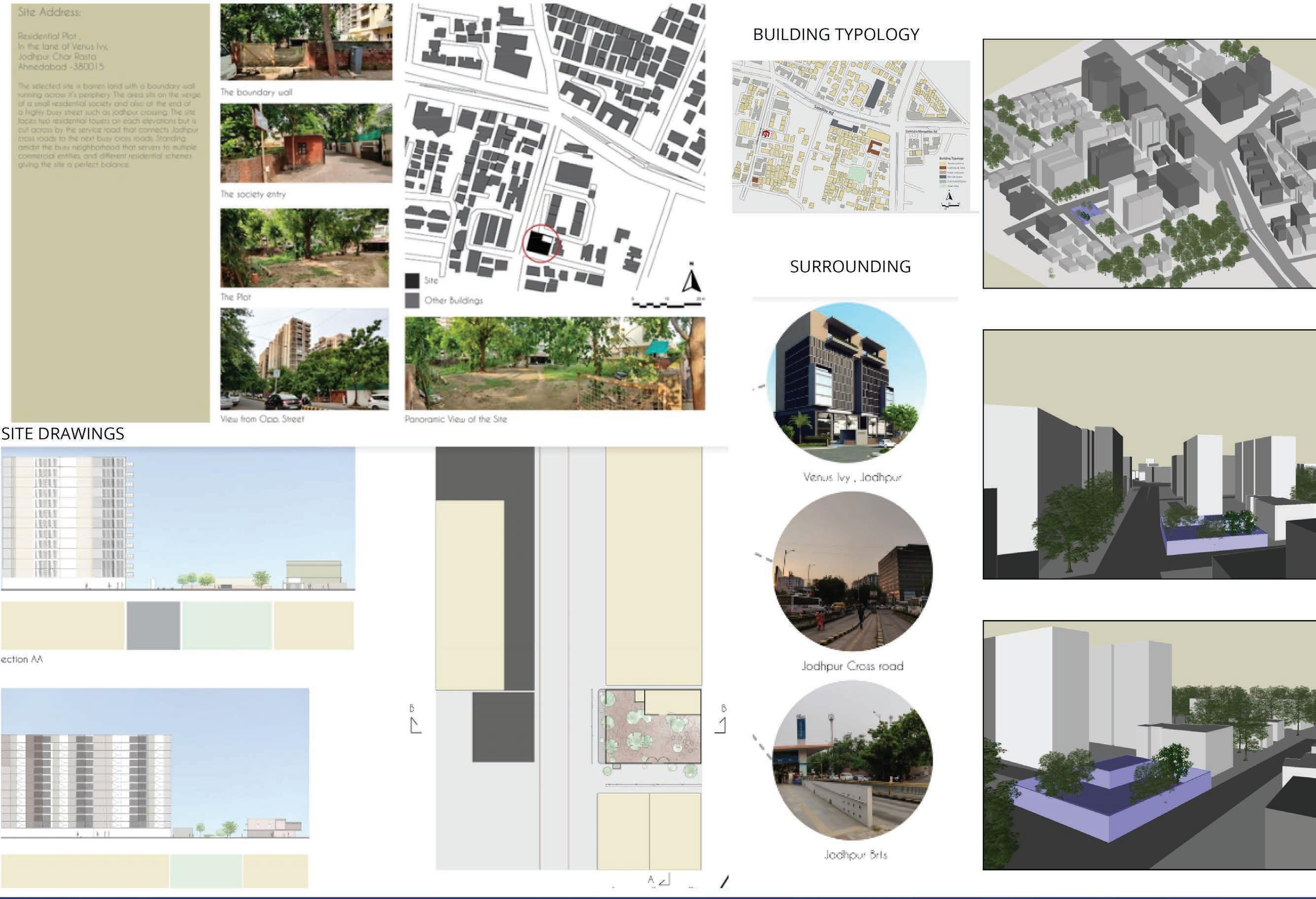
Task: Click the BUILDING TYPOLOGY heading
Action: pos(835,35)
